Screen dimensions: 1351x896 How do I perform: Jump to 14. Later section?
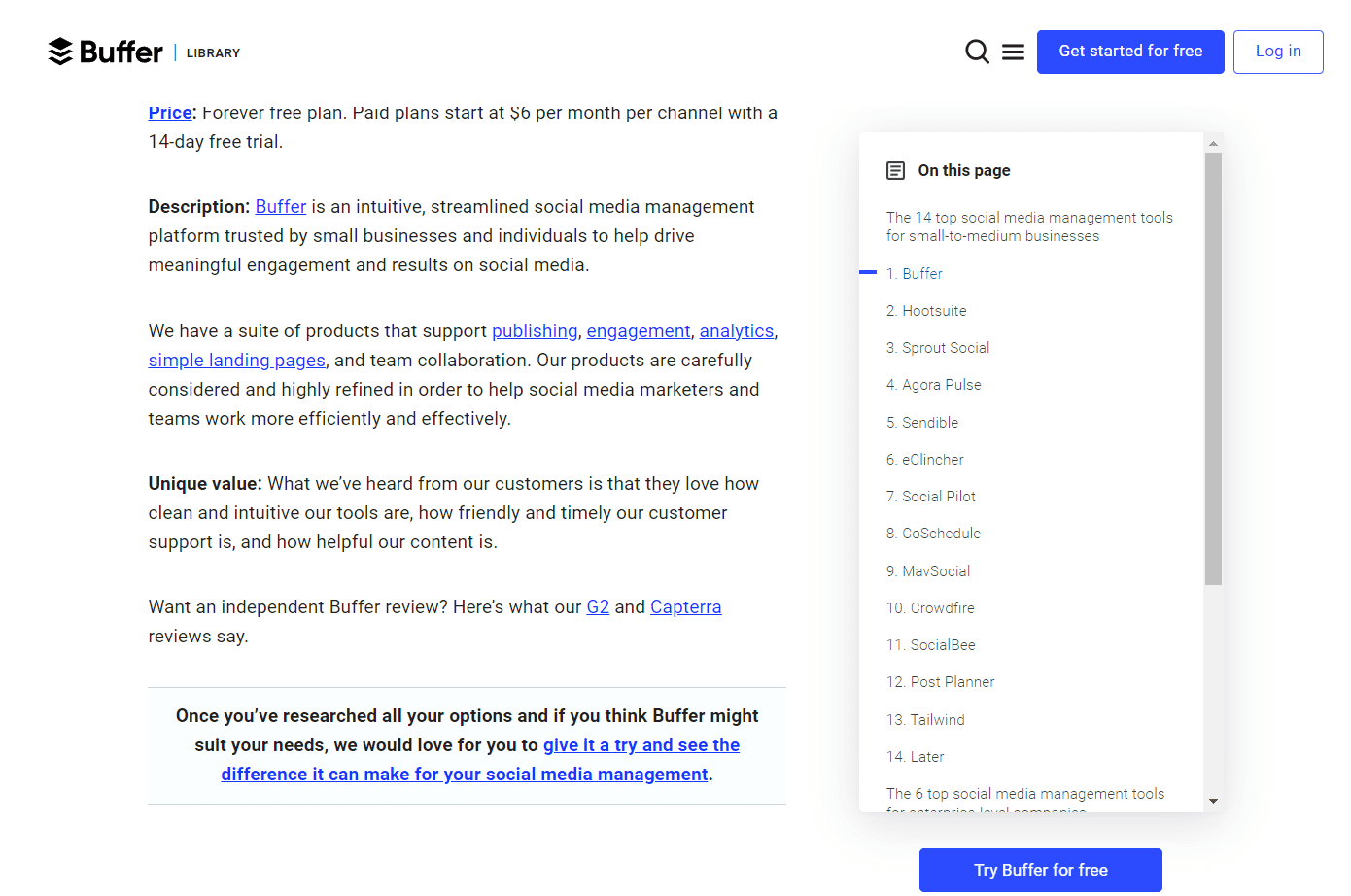click(x=916, y=757)
